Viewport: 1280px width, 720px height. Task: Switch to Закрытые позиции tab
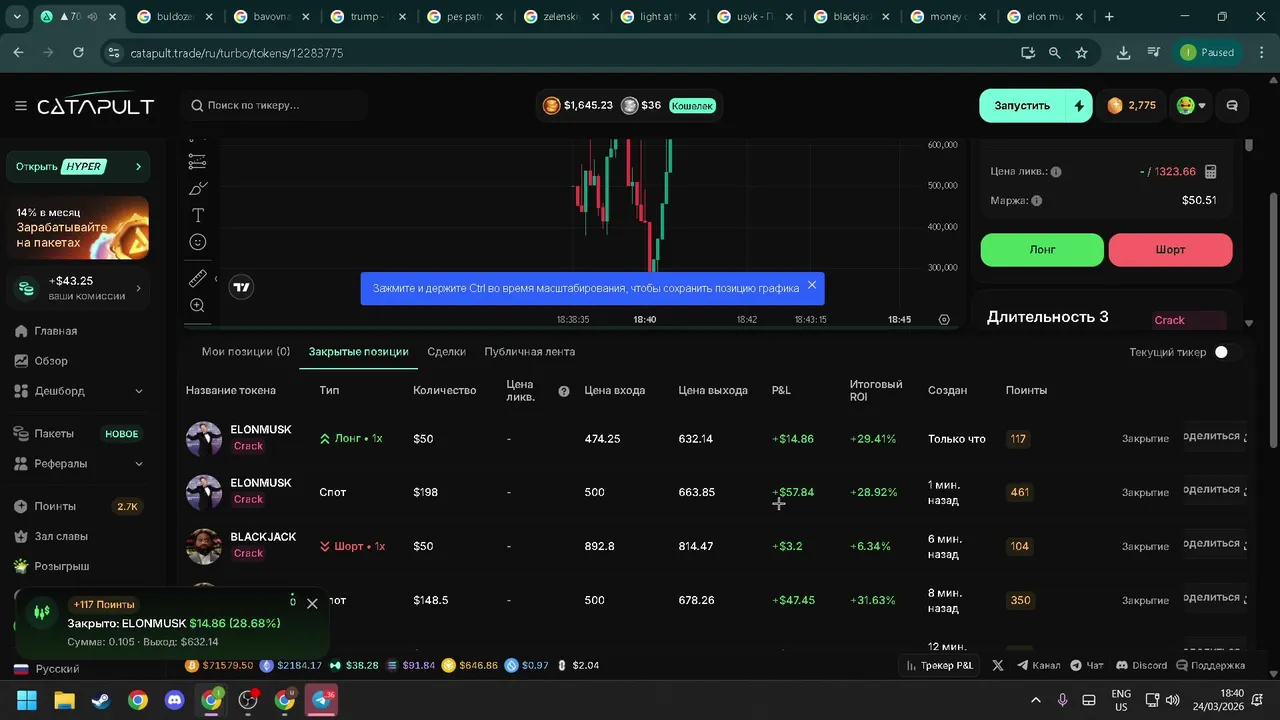click(358, 352)
